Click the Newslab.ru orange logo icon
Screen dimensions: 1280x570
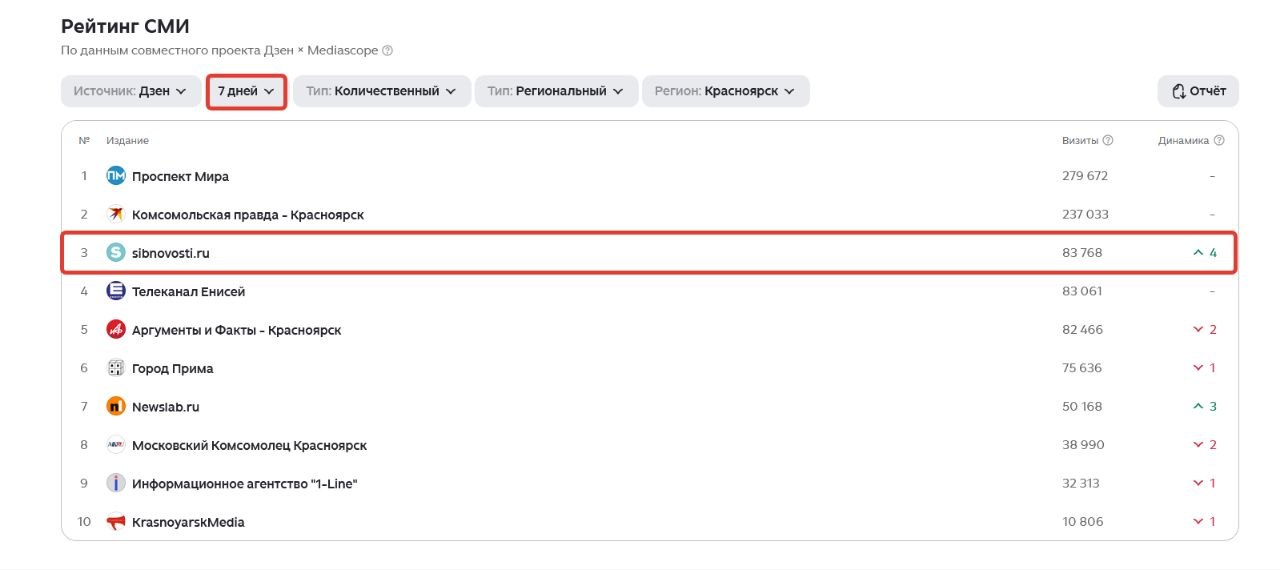pyautogui.click(x=116, y=407)
